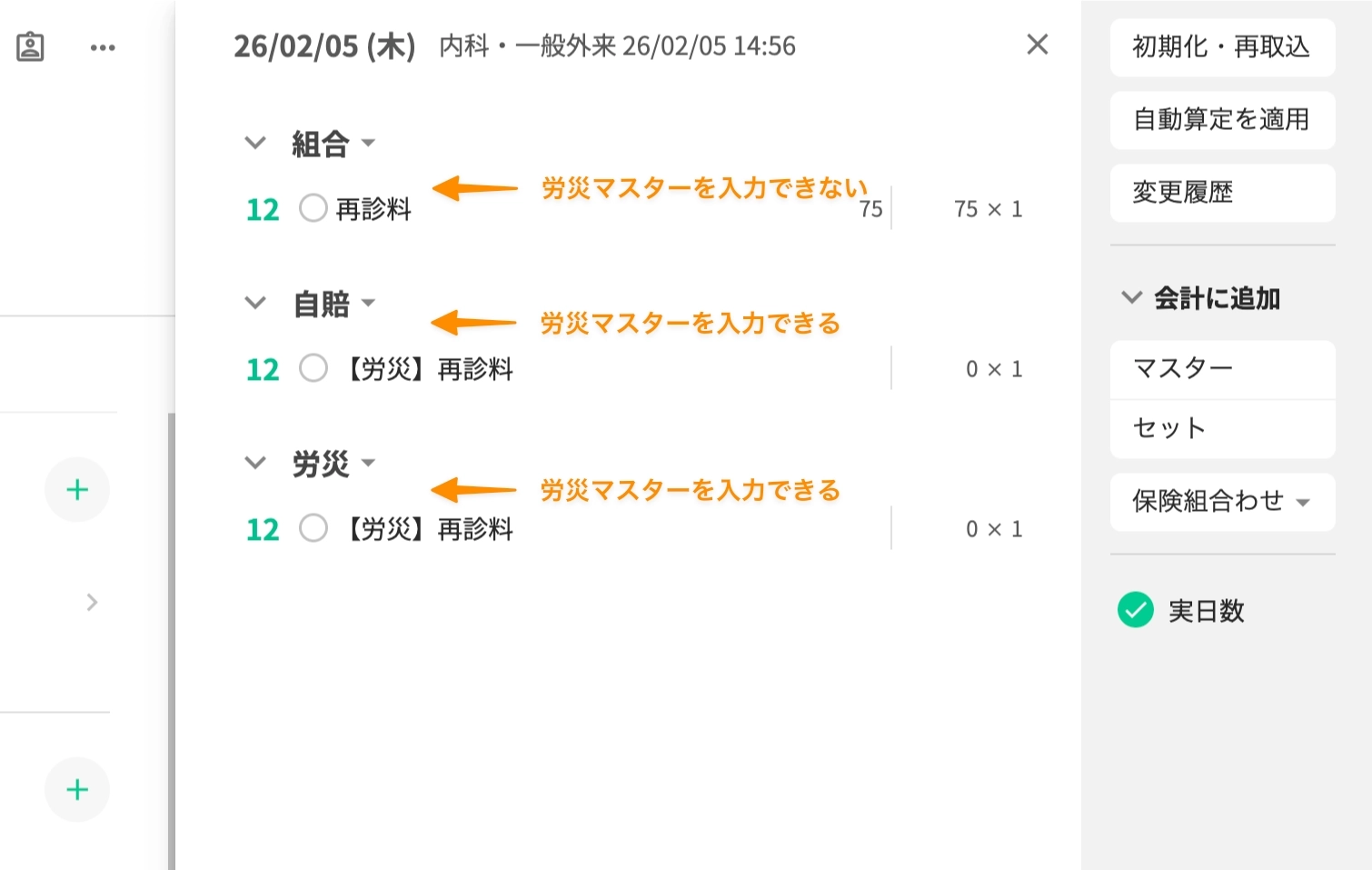Collapse the 会計に追加 section
Image resolution: width=1372 pixels, height=870 pixels.
point(1131,297)
